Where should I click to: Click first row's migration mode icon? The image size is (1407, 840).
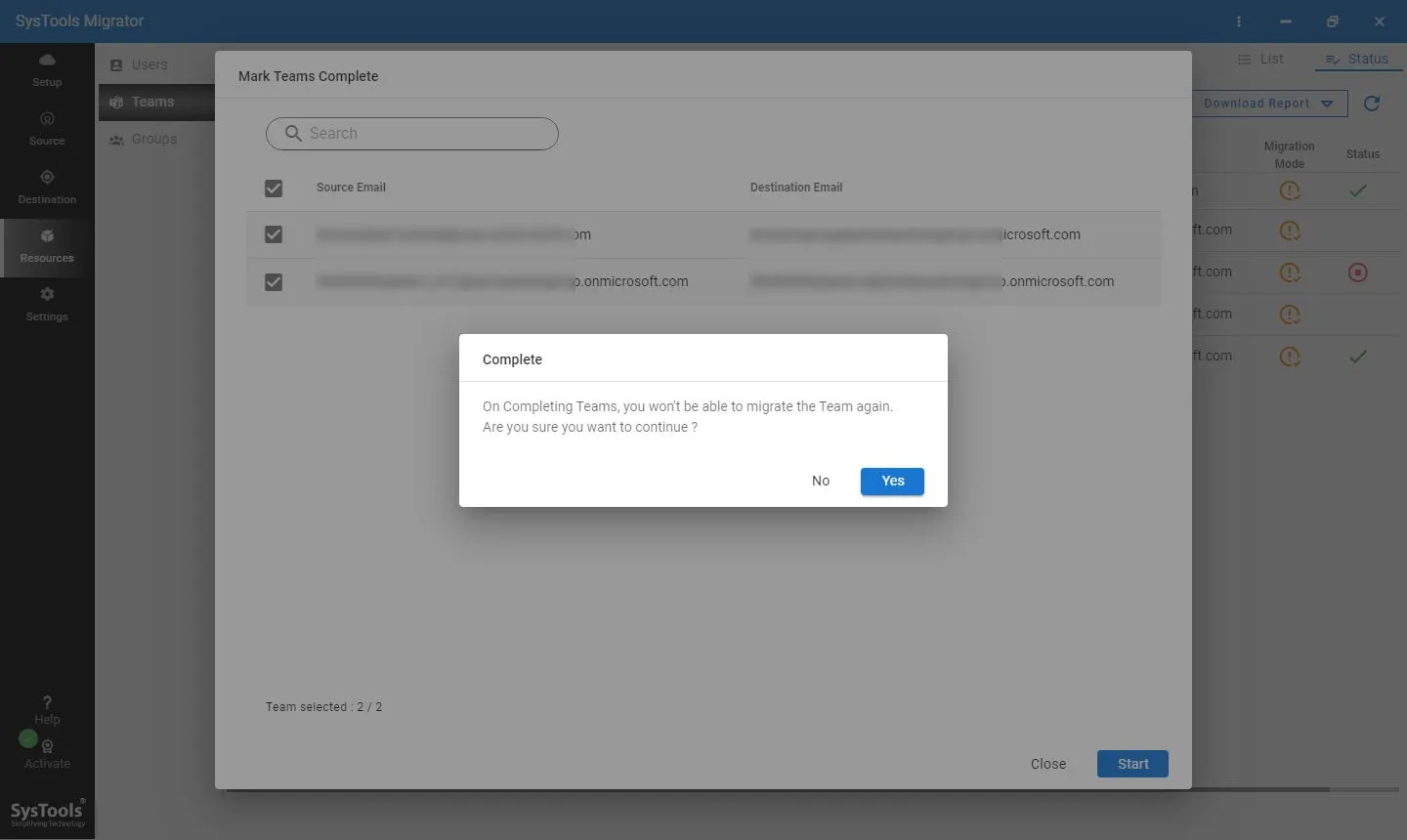click(1290, 190)
